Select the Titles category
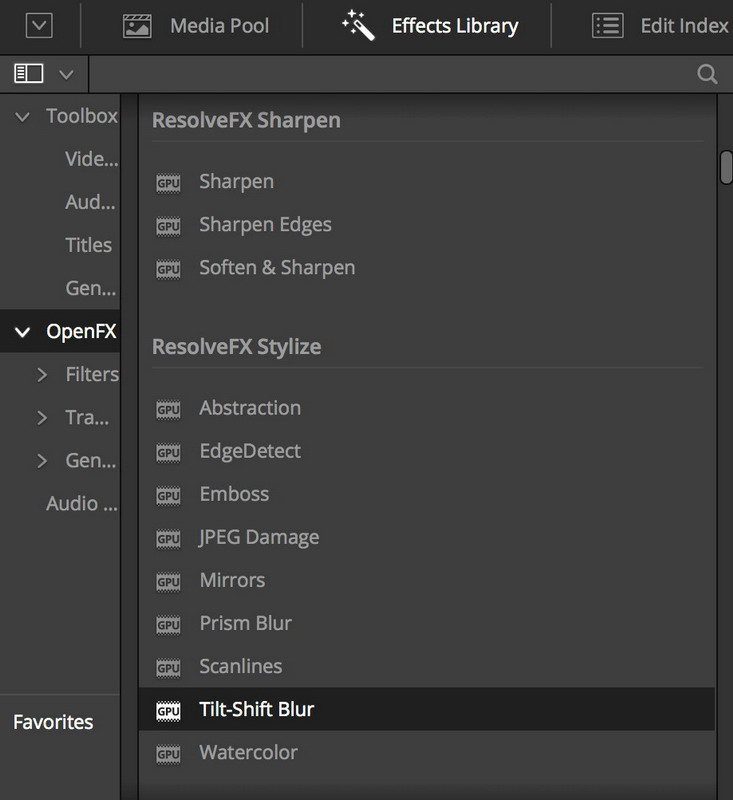This screenshot has width=733, height=800. coord(88,245)
